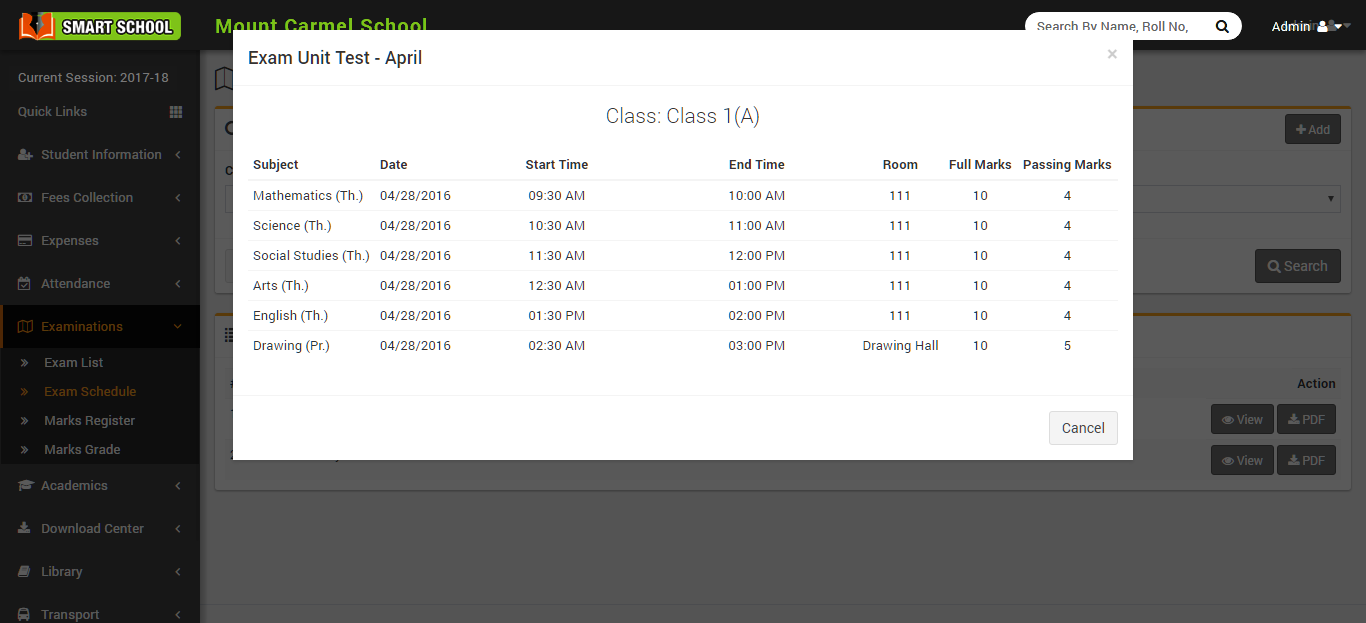Click the Search button

click(x=1298, y=266)
